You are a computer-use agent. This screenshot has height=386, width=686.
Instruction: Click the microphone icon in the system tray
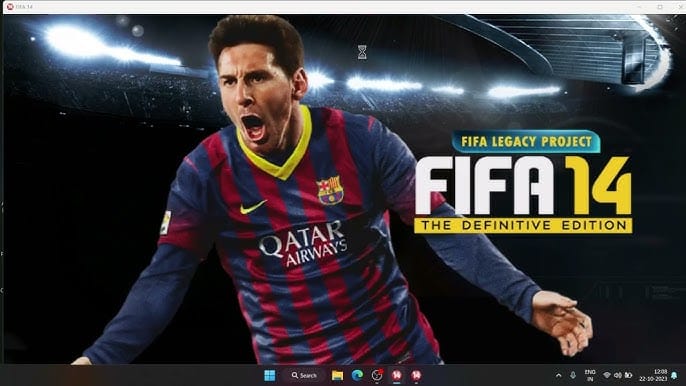tap(573, 375)
